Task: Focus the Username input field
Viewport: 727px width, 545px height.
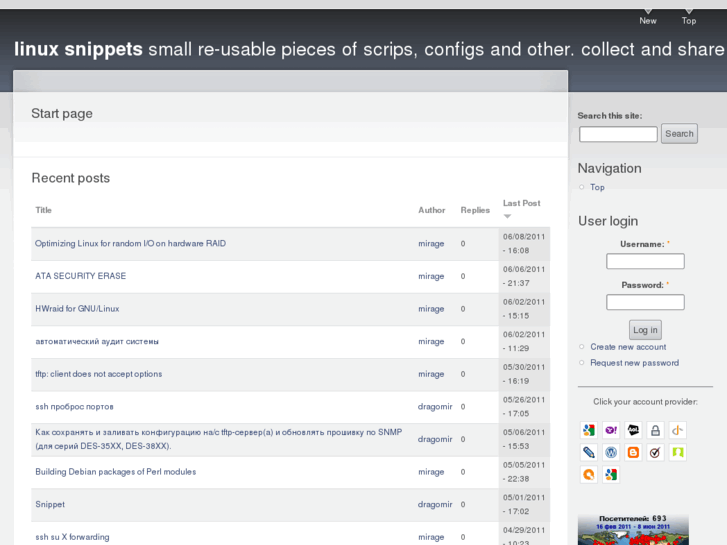Action: point(645,261)
